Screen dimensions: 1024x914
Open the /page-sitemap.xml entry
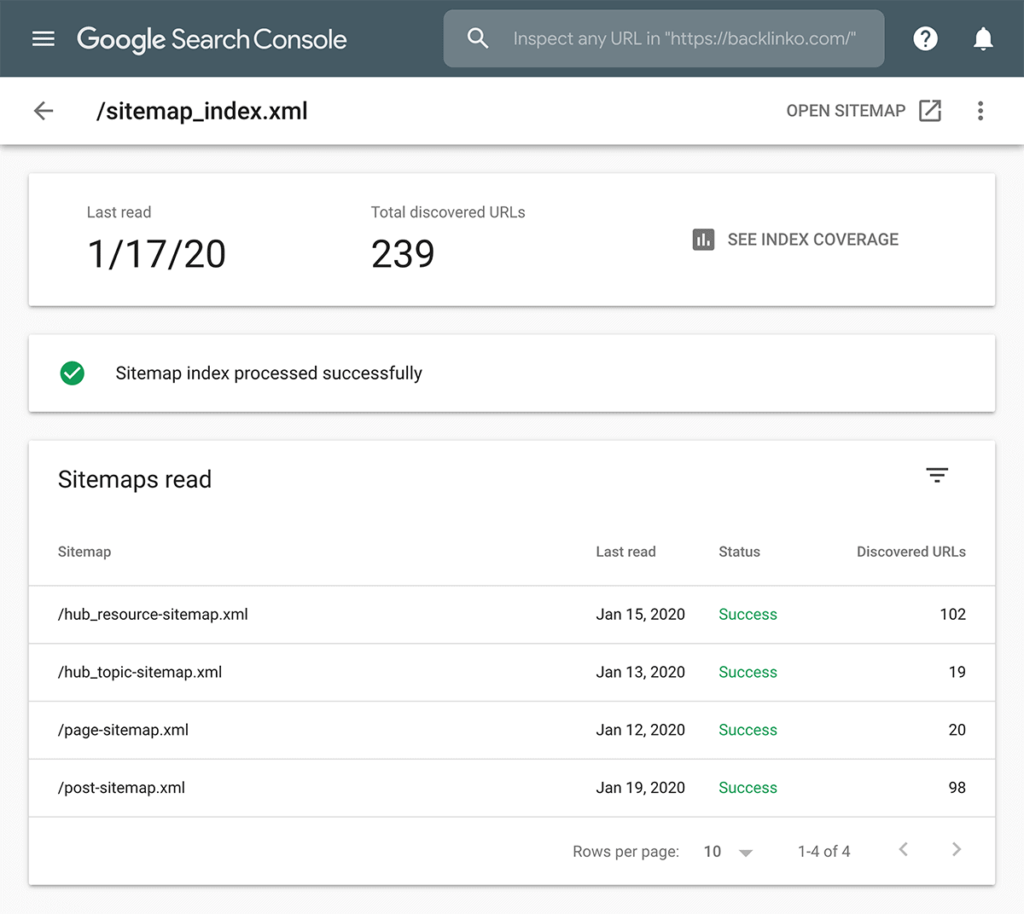point(123,730)
